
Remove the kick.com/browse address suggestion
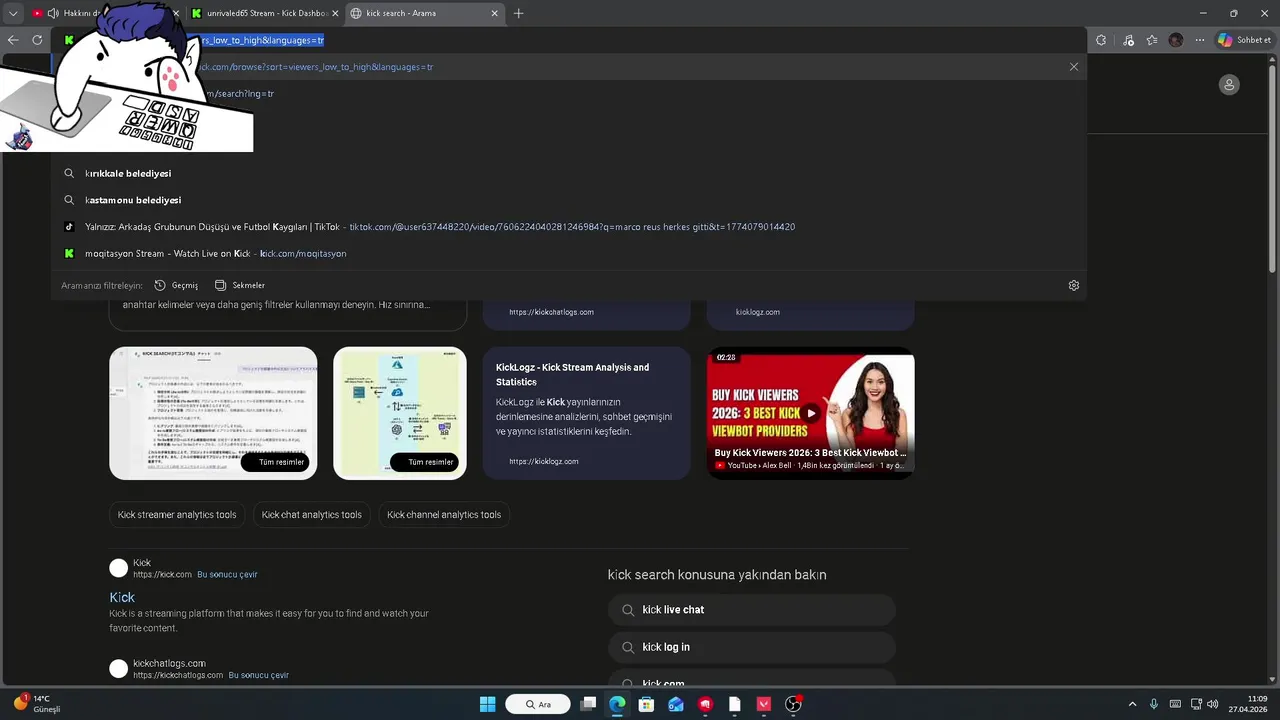click(x=1074, y=67)
